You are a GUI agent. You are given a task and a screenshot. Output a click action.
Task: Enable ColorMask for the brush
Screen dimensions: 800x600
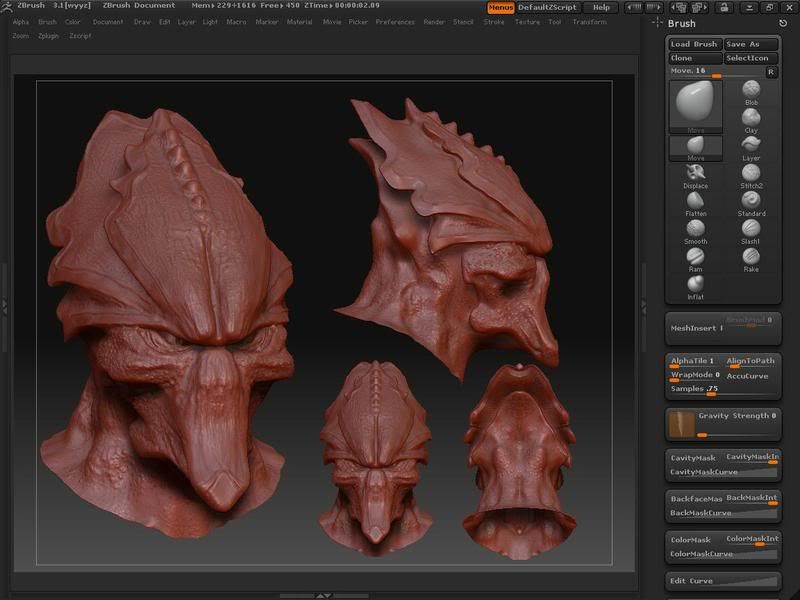691,539
